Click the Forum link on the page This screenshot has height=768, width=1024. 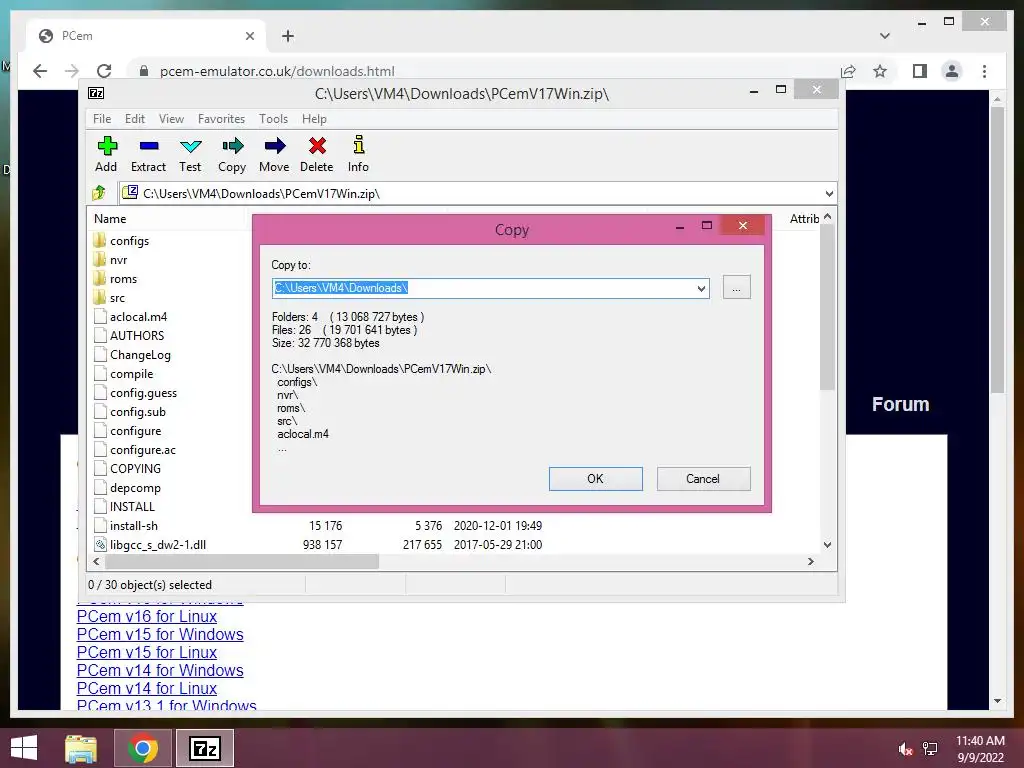click(x=901, y=404)
